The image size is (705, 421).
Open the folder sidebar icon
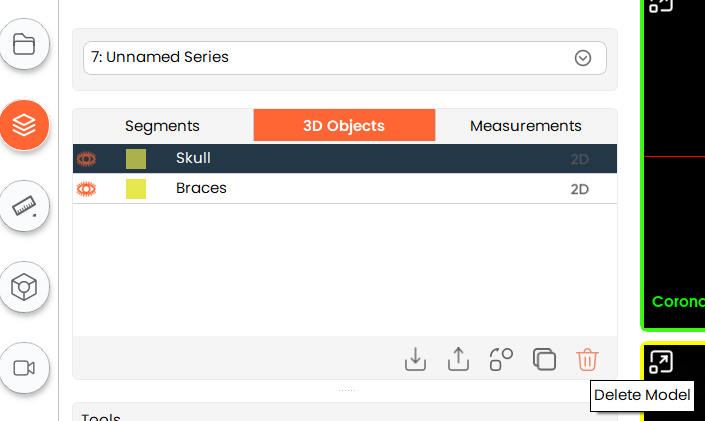[24, 44]
